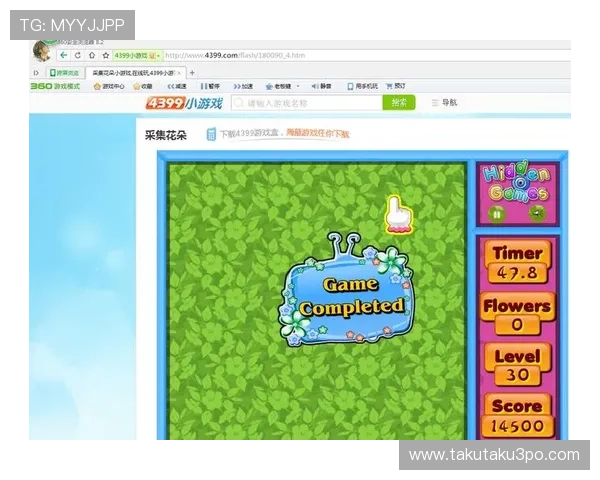
Task: Click the 360 游戏模式 logo
Action: pyautogui.click(x=55, y=86)
